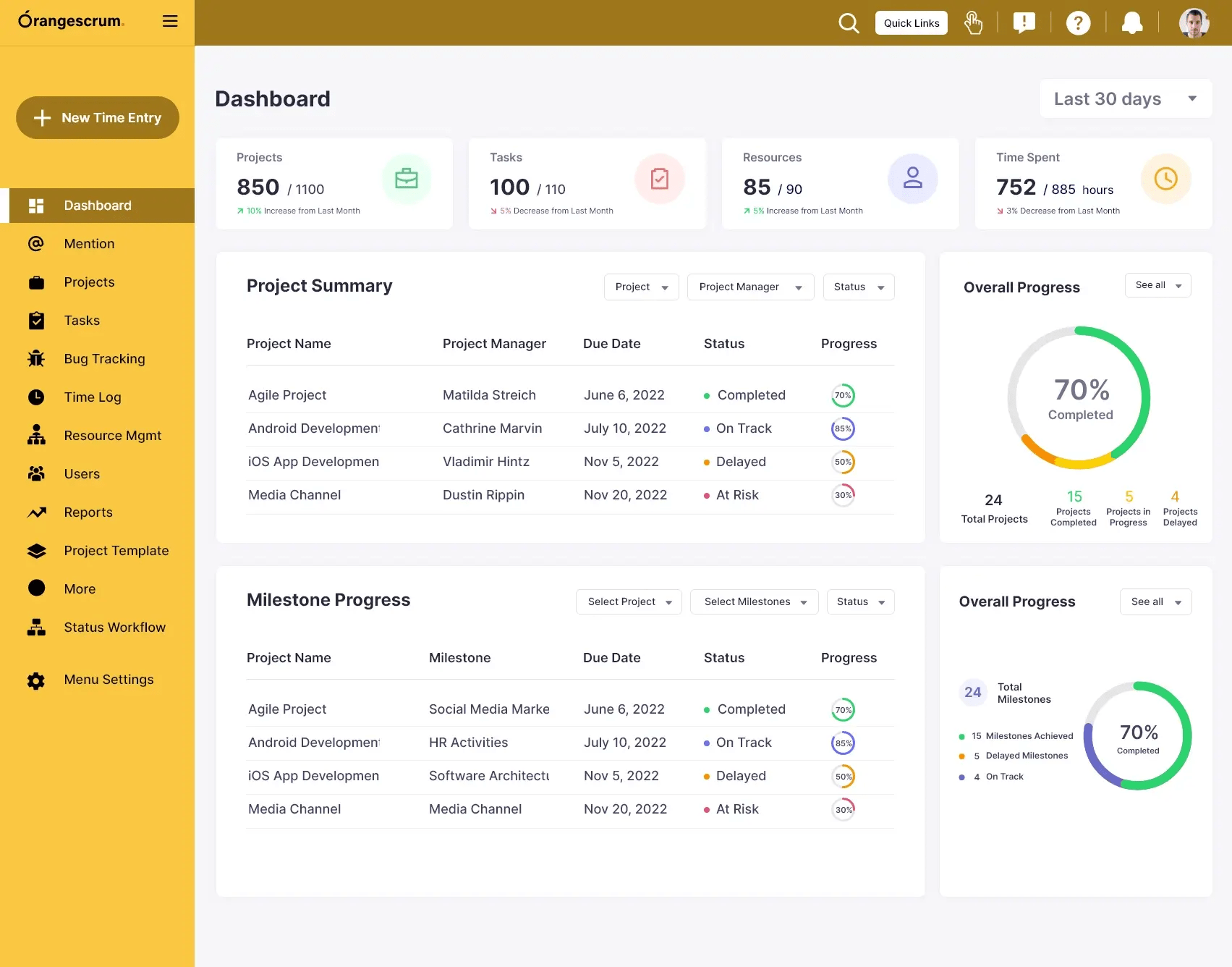Click the New Time Entry button
The width and height of the screenshot is (1232, 967).
tap(98, 117)
